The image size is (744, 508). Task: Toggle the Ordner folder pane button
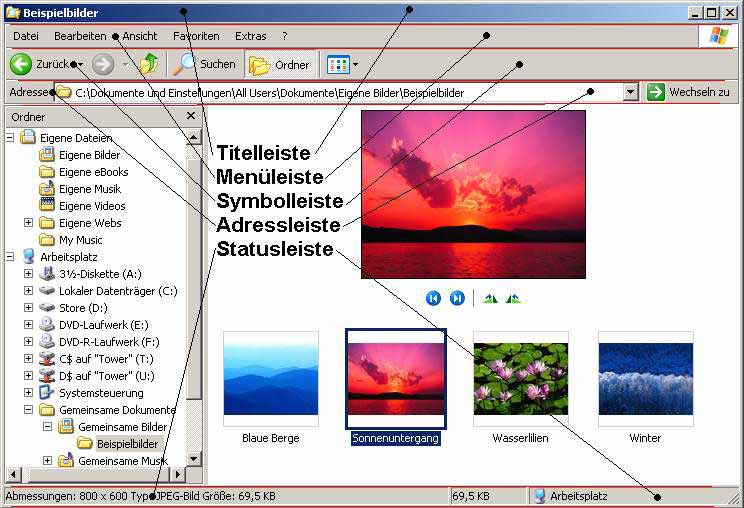point(280,65)
